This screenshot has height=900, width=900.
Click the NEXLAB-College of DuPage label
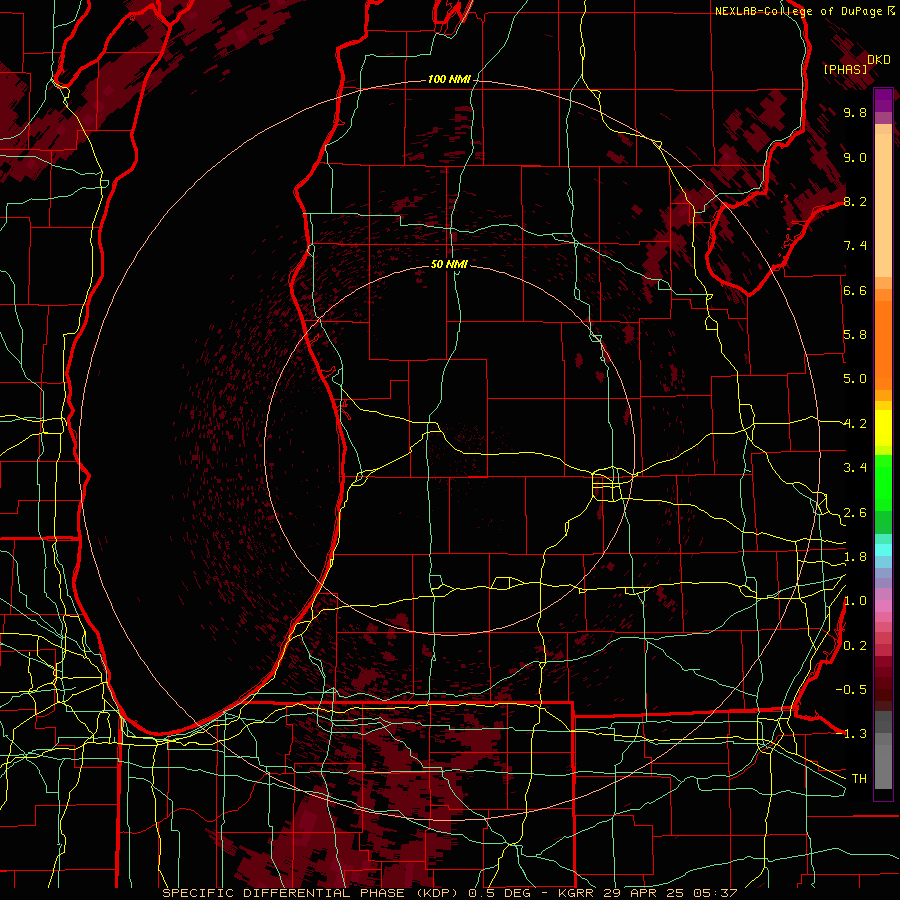(798, 11)
